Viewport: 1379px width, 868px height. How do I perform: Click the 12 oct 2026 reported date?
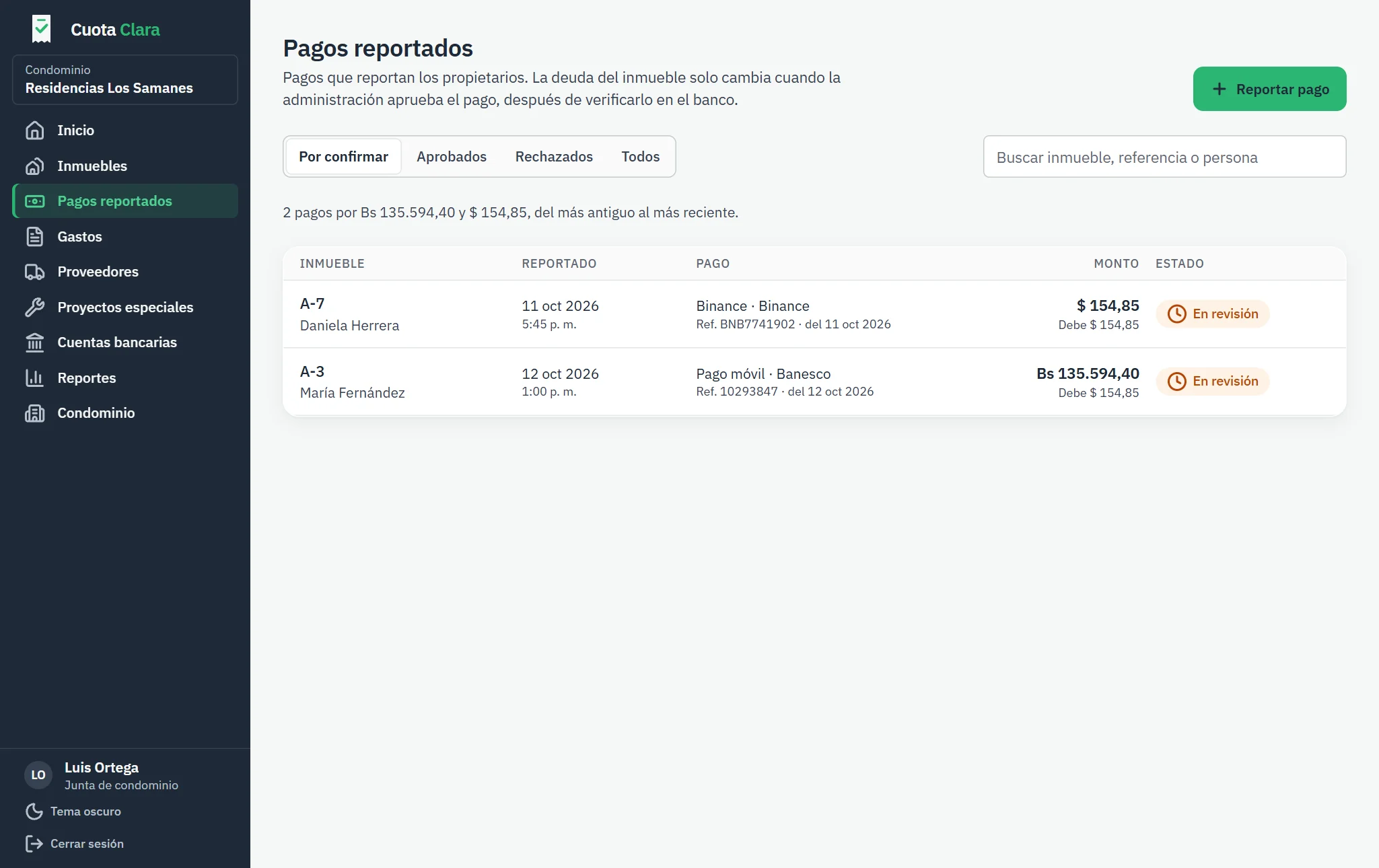pyautogui.click(x=560, y=374)
